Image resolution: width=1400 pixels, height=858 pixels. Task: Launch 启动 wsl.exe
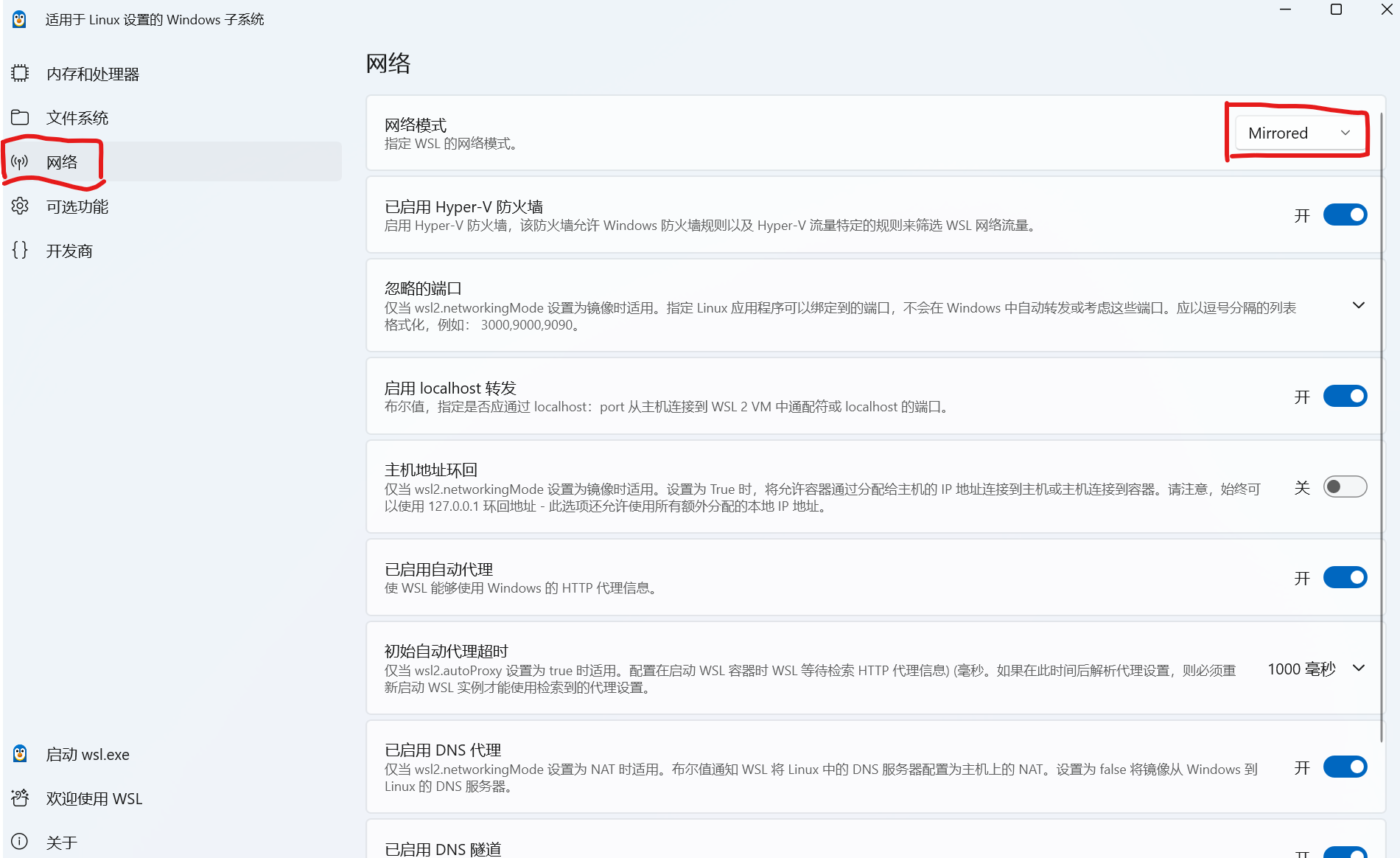click(172, 754)
